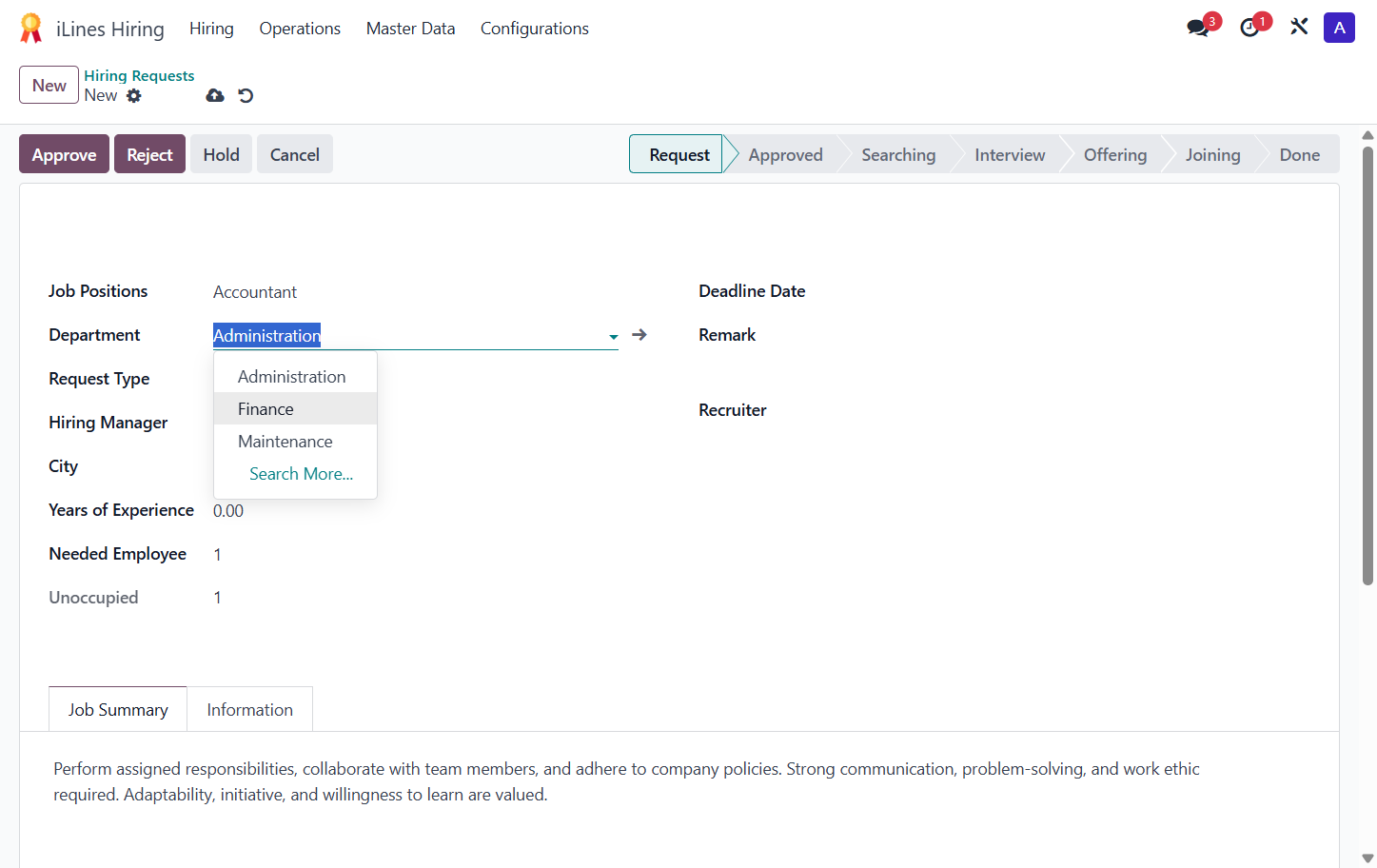This screenshot has width=1377, height=868.
Task: Open the Configurations menu
Action: [535, 29]
